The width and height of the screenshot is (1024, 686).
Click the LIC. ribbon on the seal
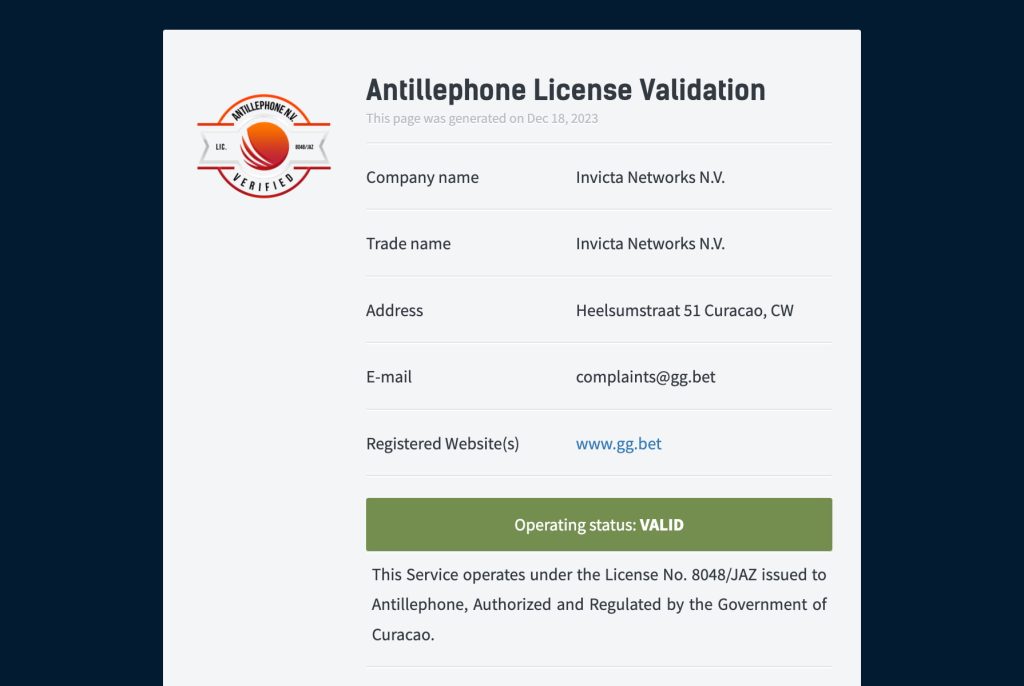(x=221, y=147)
